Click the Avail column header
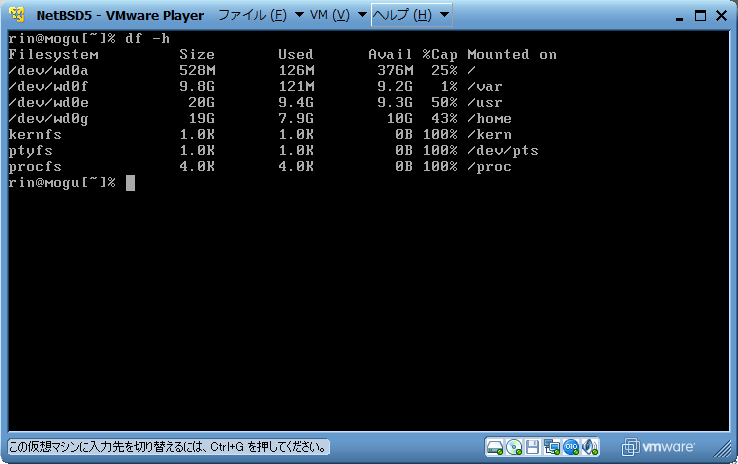 click(x=390, y=55)
